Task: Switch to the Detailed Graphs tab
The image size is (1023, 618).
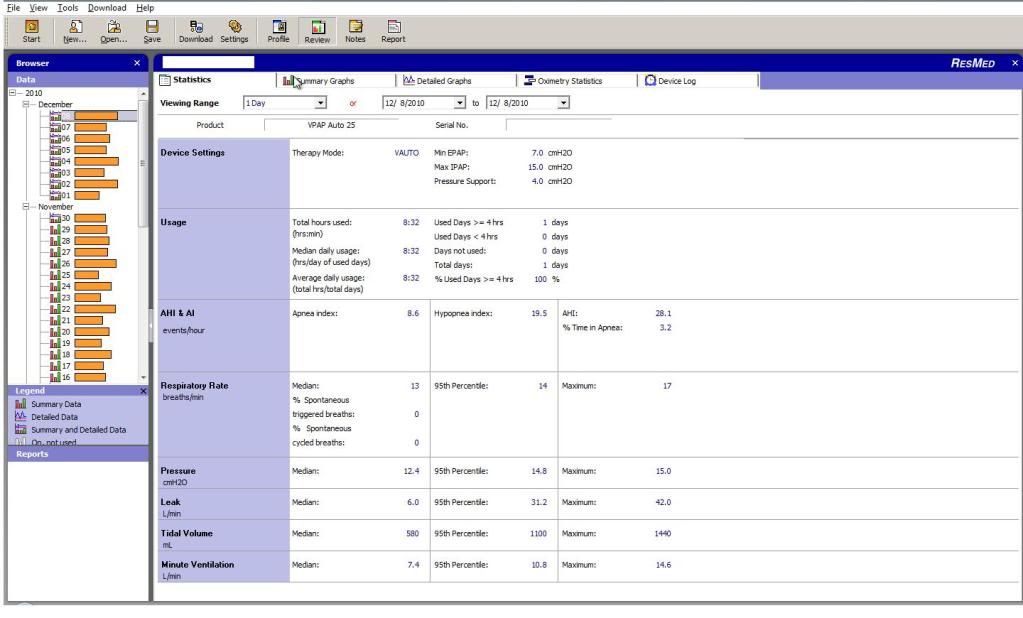Action: tap(457, 81)
